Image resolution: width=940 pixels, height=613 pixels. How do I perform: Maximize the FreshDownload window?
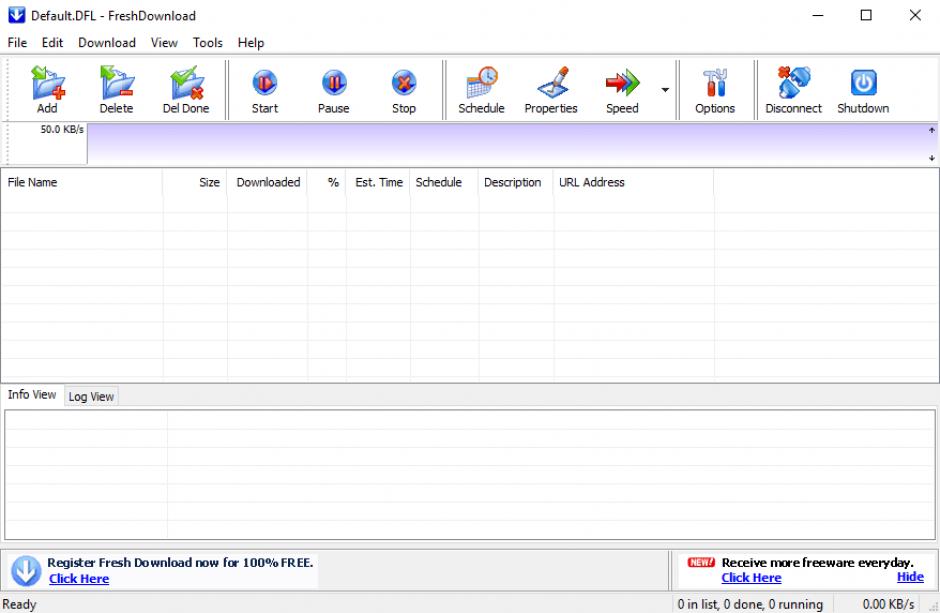(866, 16)
